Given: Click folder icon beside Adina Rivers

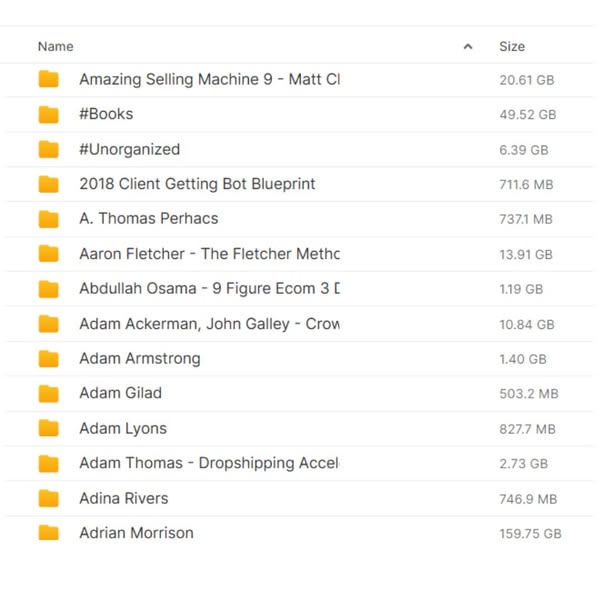Looking at the screenshot, I should 48,498.
